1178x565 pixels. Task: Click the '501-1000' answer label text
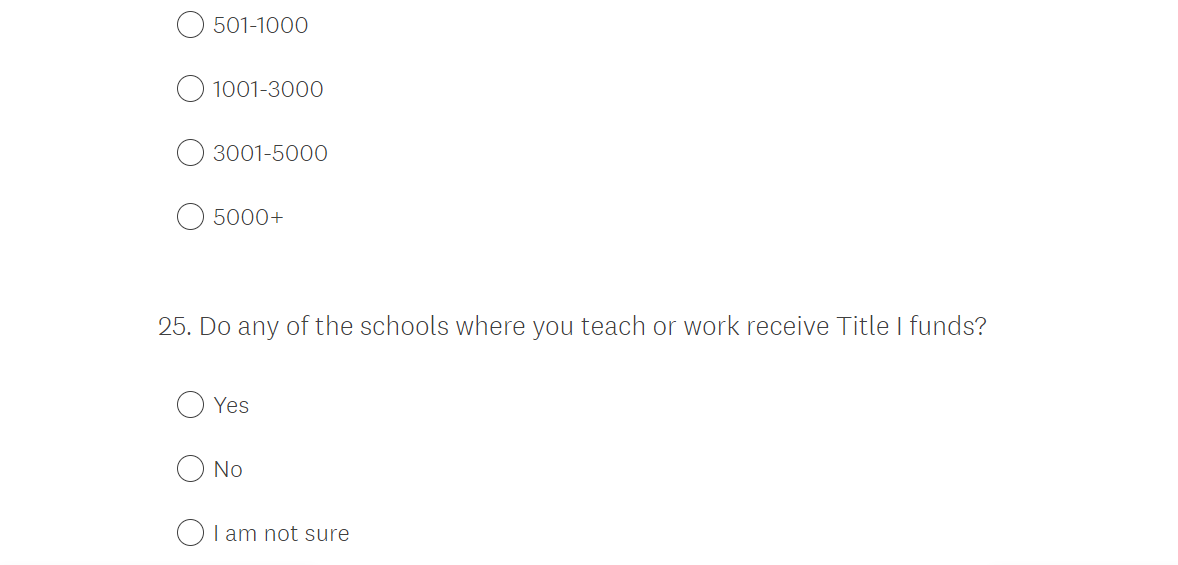260,25
